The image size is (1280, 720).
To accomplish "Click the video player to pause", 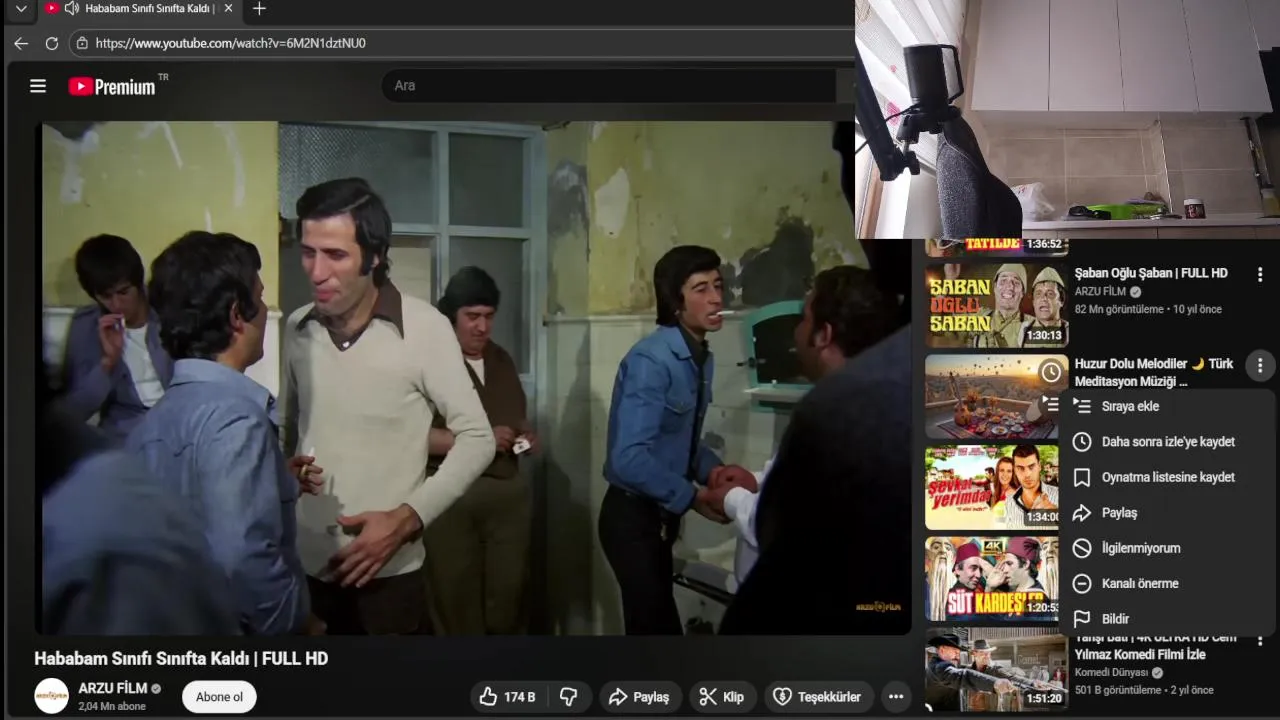I will point(475,378).
